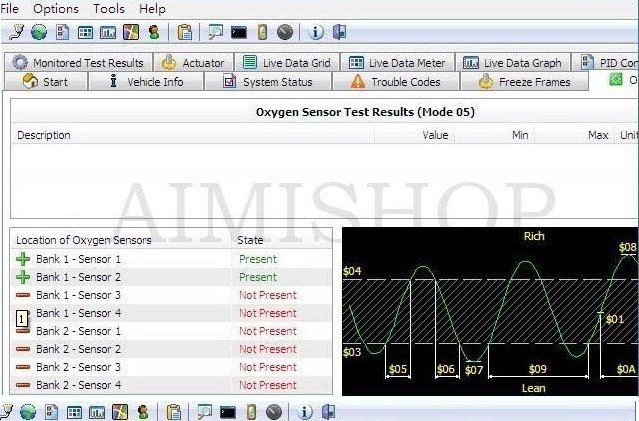639x421 pixels.
Task: Click the oxygen sensor waveform diagram
Action: tap(490, 311)
